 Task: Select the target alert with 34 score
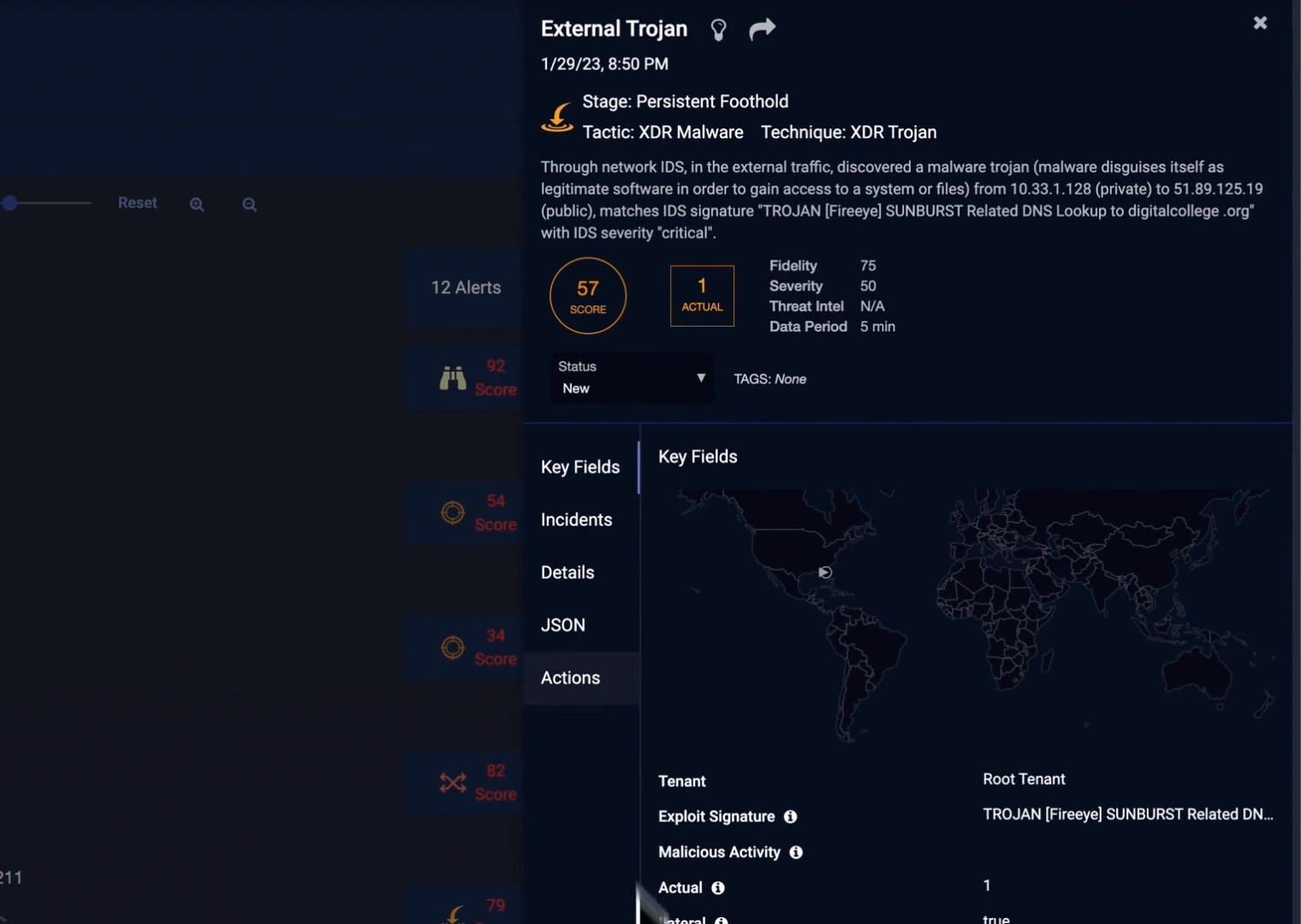466,648
